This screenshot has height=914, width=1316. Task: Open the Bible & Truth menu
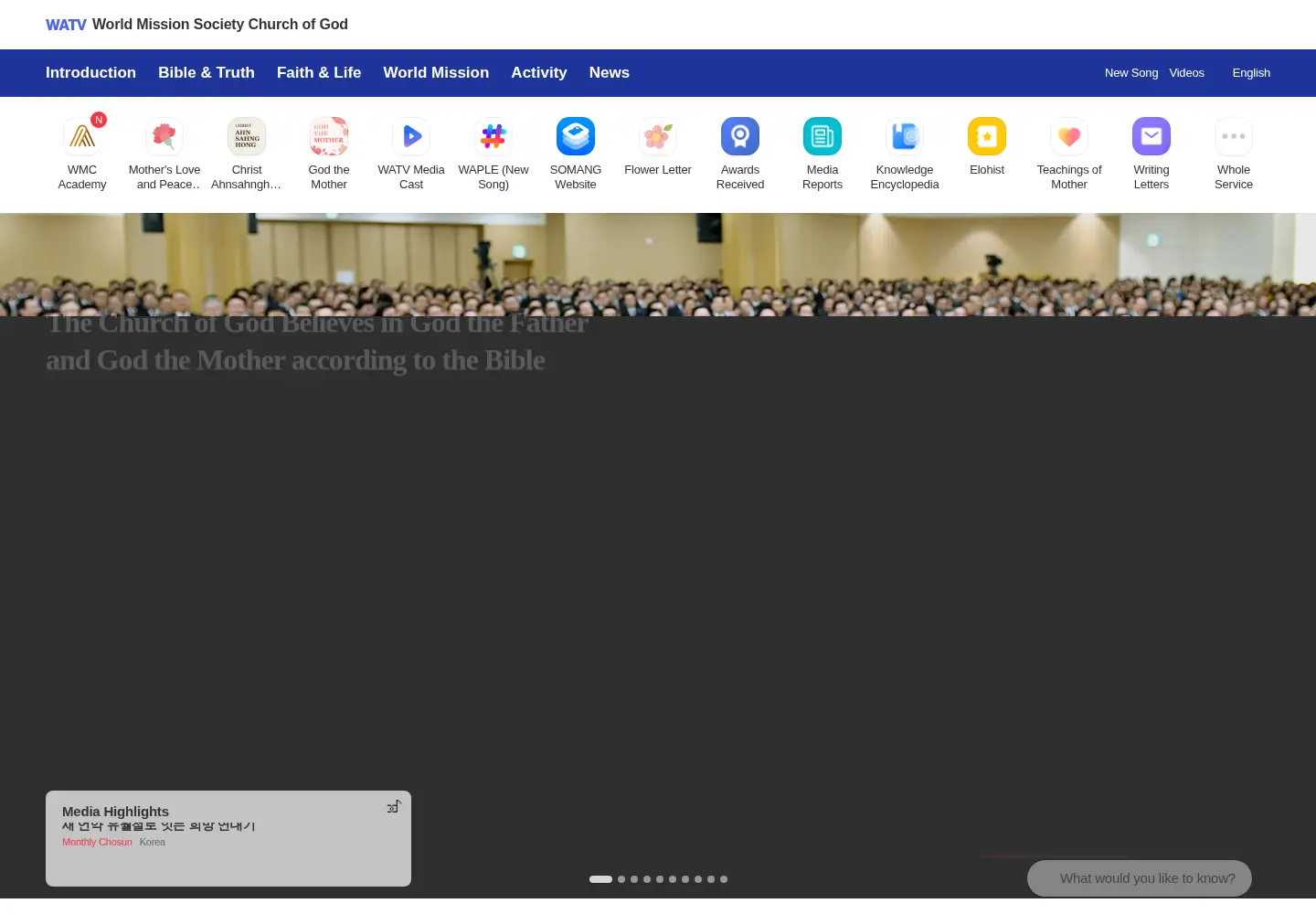[207, 73]
